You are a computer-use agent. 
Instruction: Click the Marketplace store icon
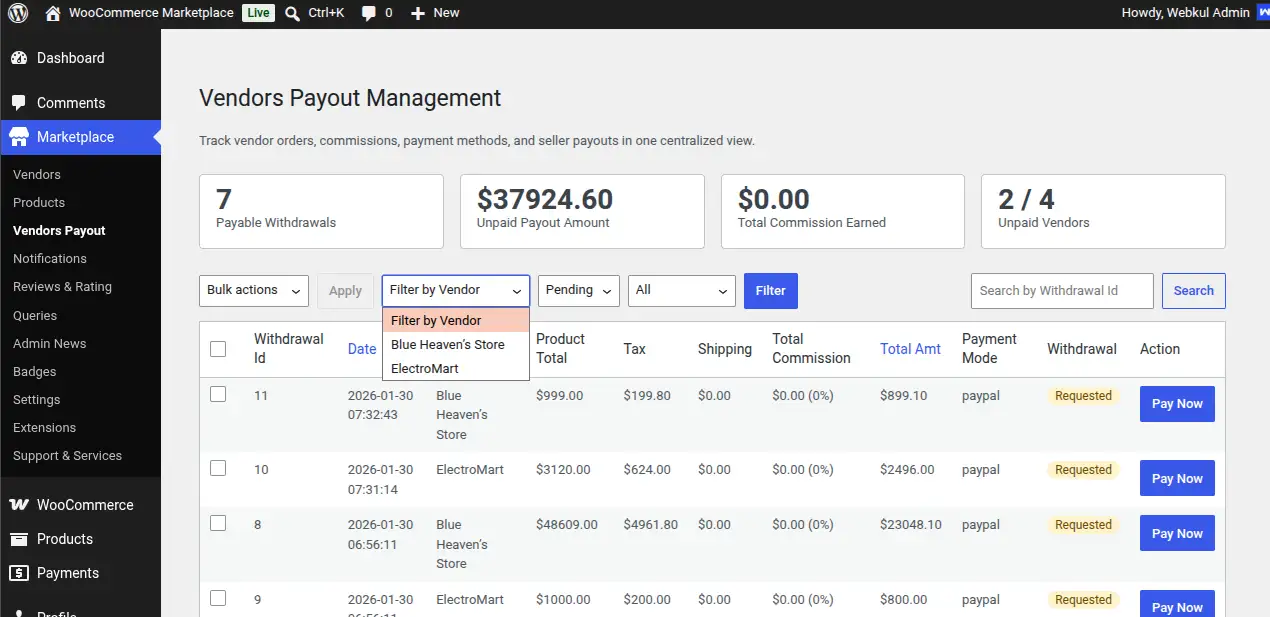pyautogui.click(x=19, y=137)
